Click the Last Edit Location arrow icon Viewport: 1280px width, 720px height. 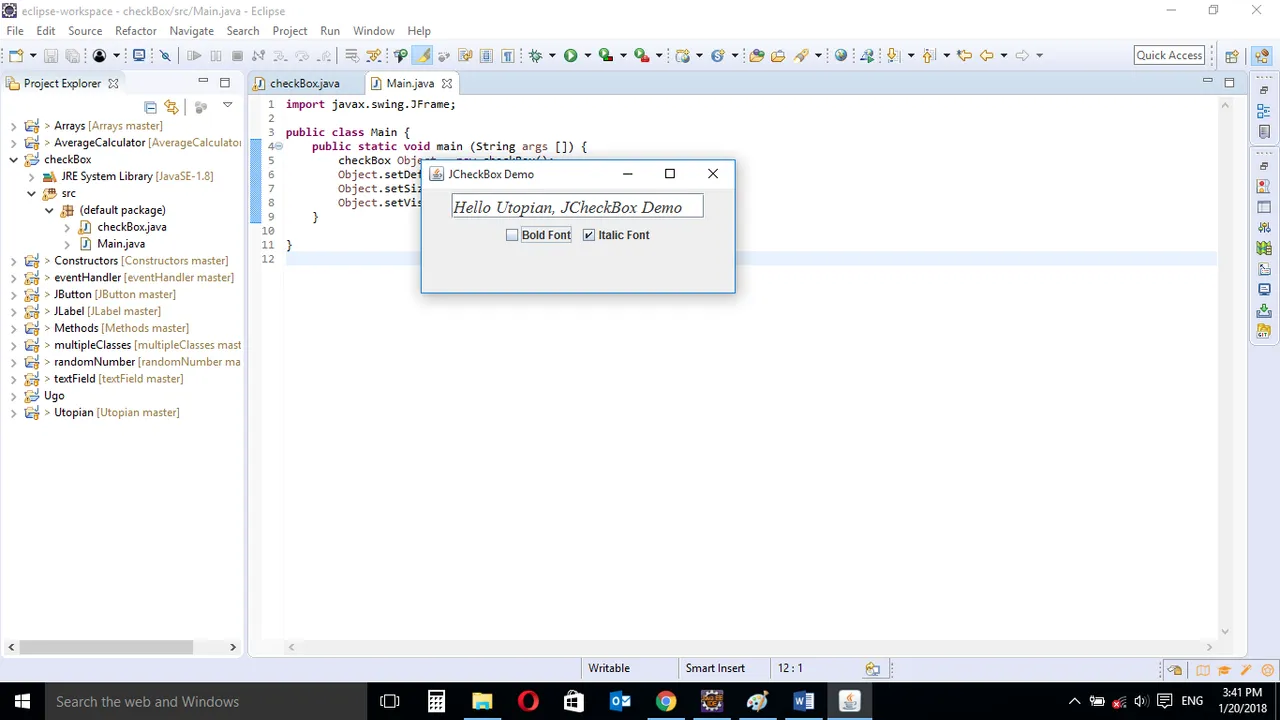pyautogui.click(x=964, y=56)
